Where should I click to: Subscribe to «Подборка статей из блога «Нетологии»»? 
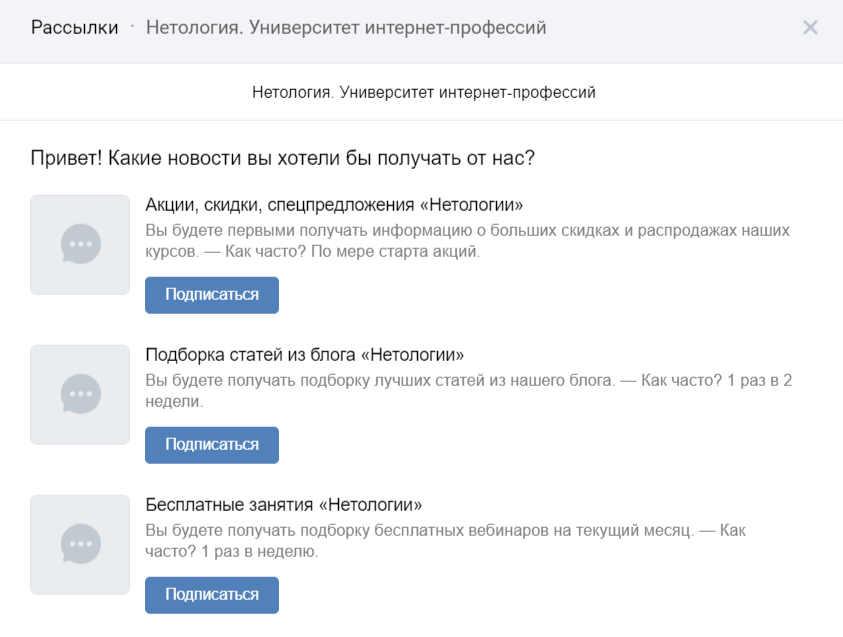[211, 445]
